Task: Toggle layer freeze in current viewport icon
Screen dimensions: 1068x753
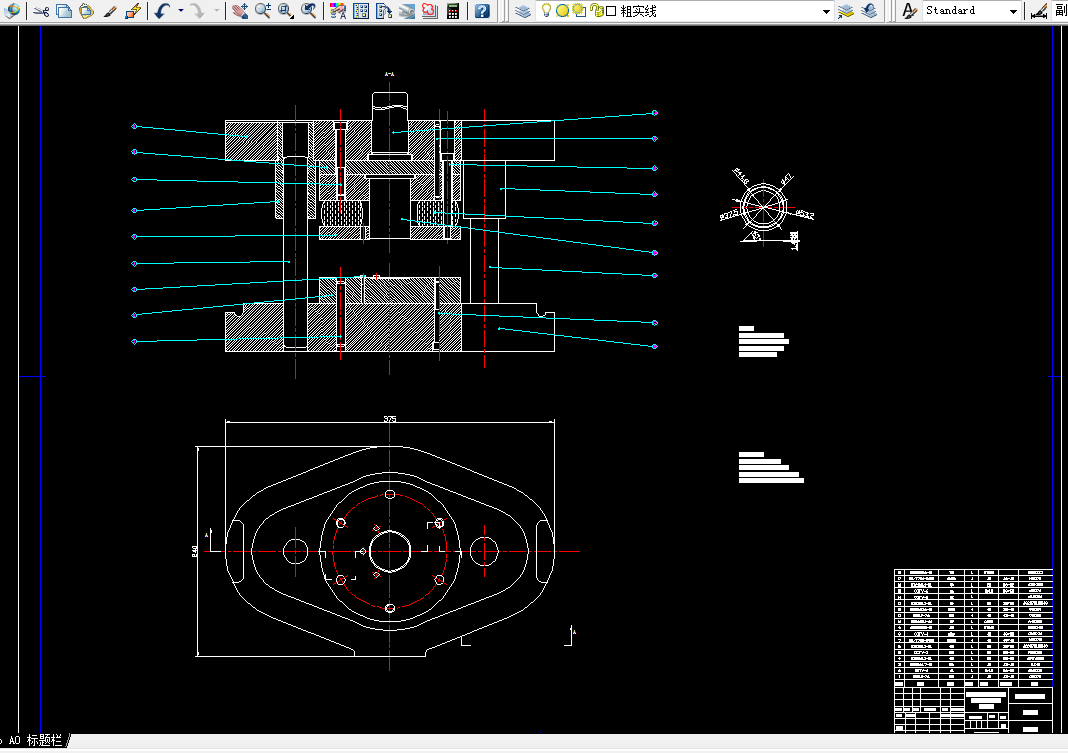Action: point(579,10)
